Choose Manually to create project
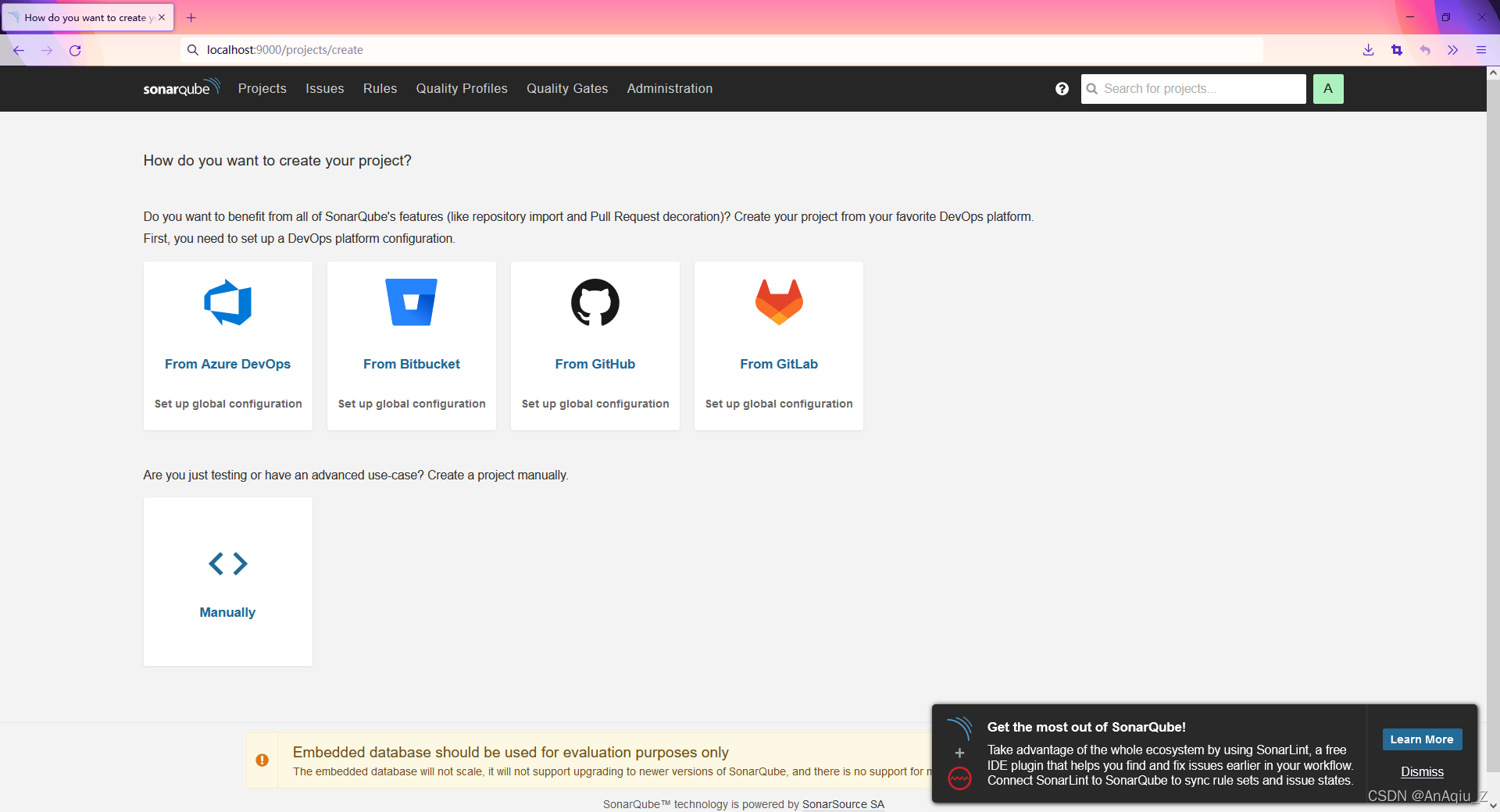The height and width of the screenshot is (812, 1500). tap(228, 612)
